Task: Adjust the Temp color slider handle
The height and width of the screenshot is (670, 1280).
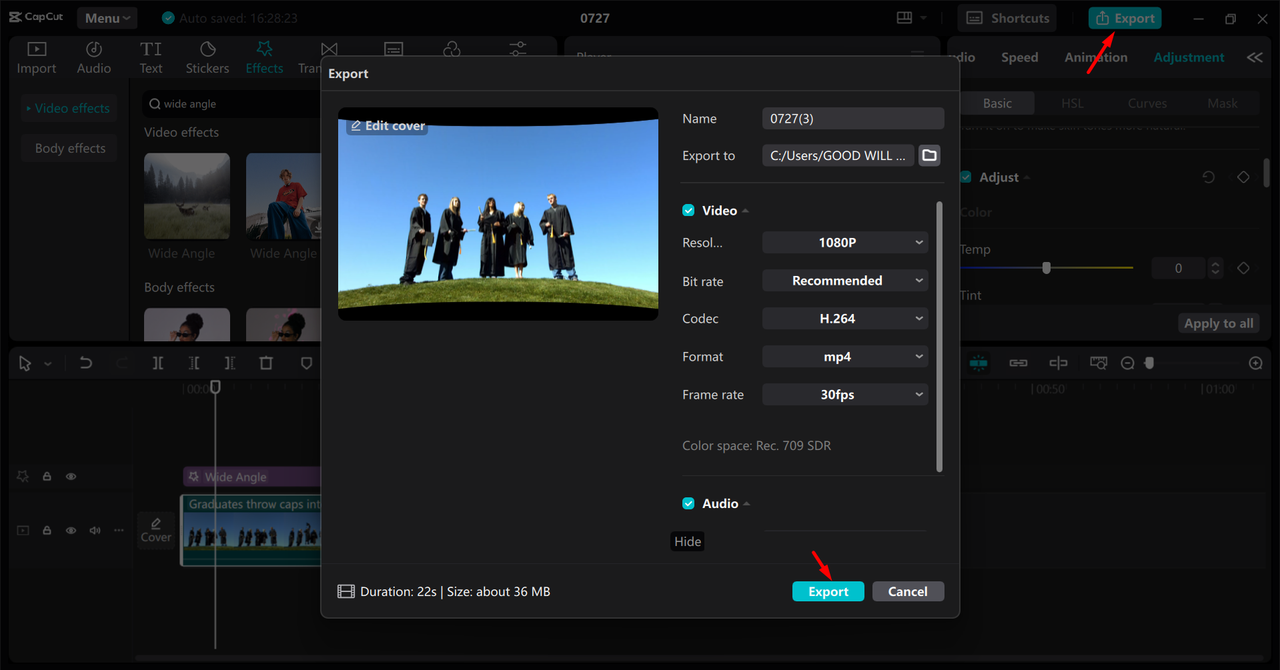Action: [1046, 268]
